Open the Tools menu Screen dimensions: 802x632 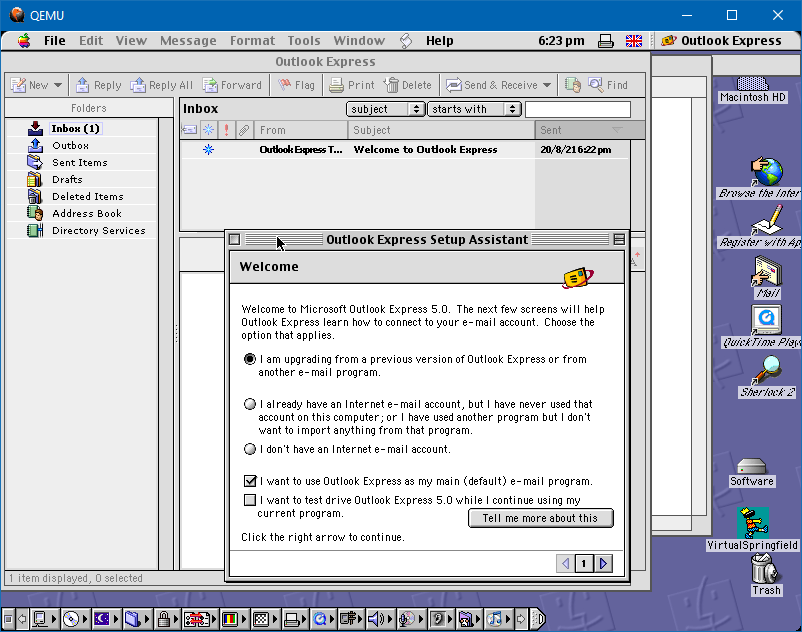click(x=304, y=41)
